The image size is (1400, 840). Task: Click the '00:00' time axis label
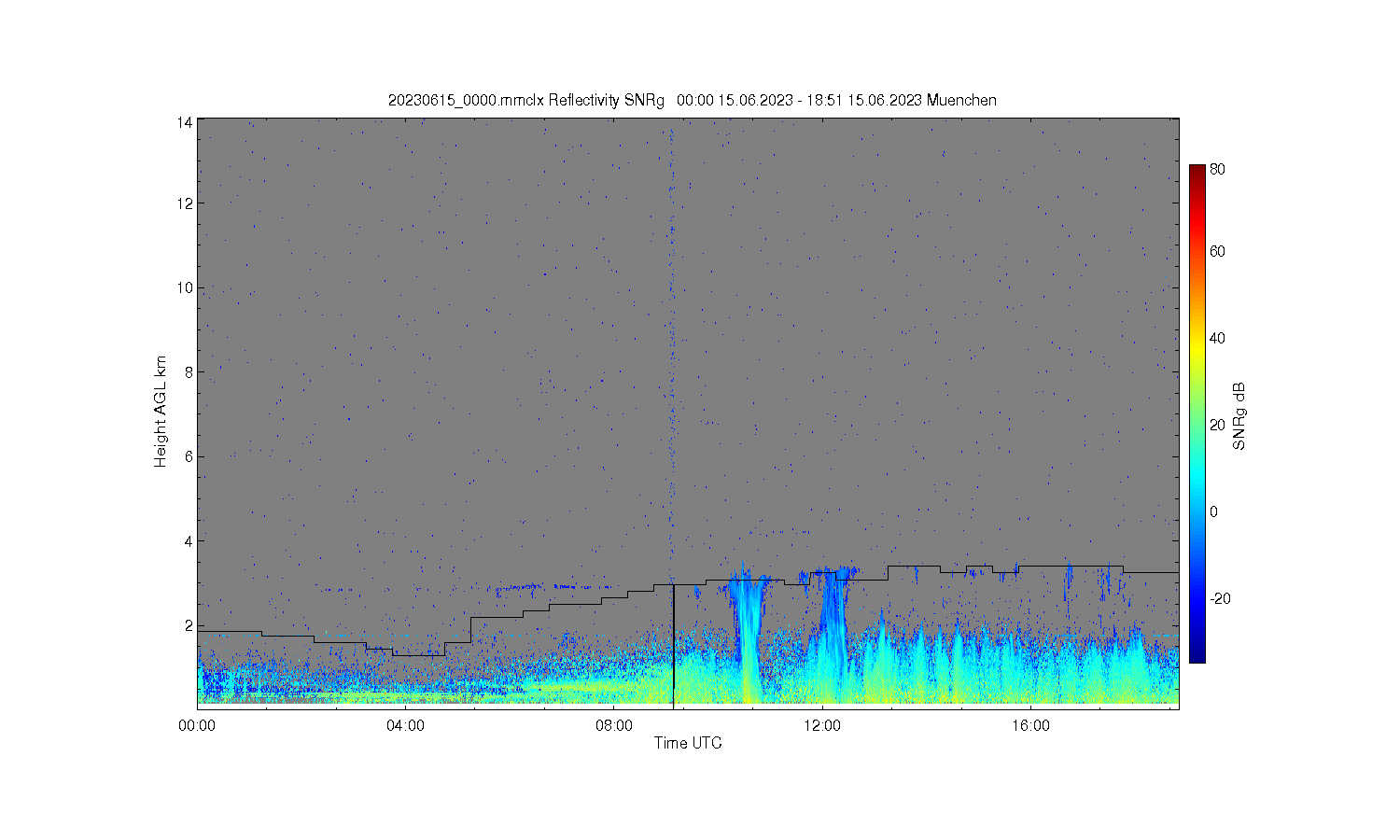click(x=198, y=725)
